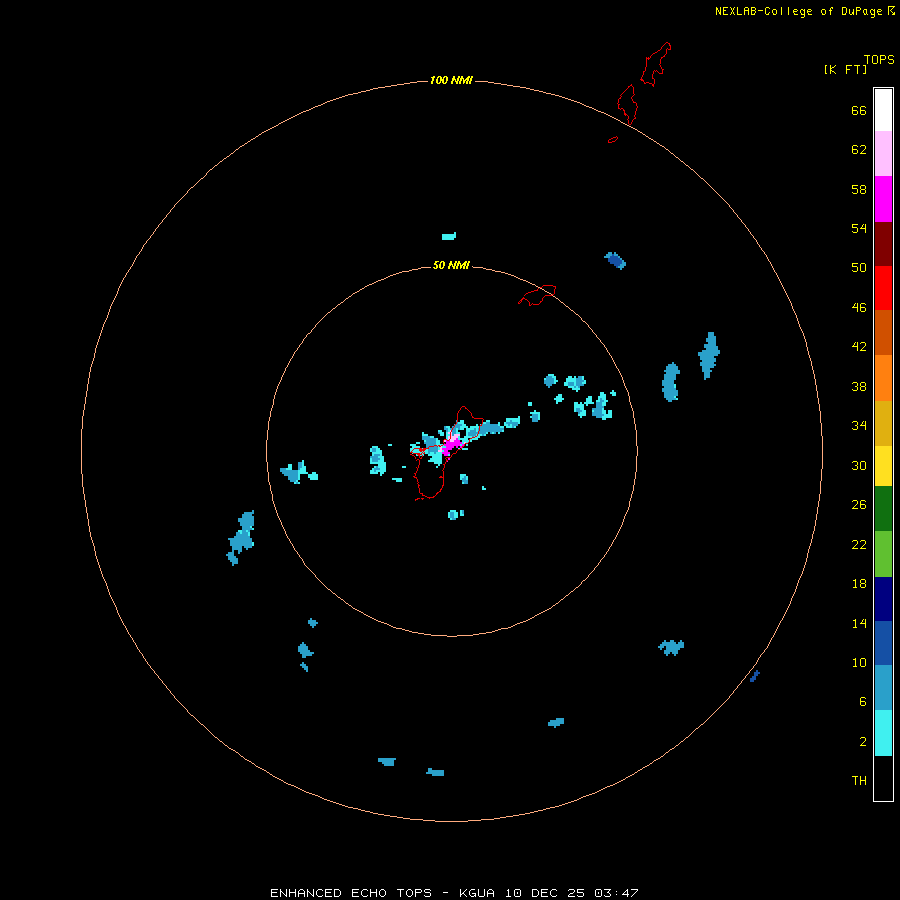Click the TOPS legend title
This screenshot has height=900, width=900.
pyautogui.click(x=879, y=59)
